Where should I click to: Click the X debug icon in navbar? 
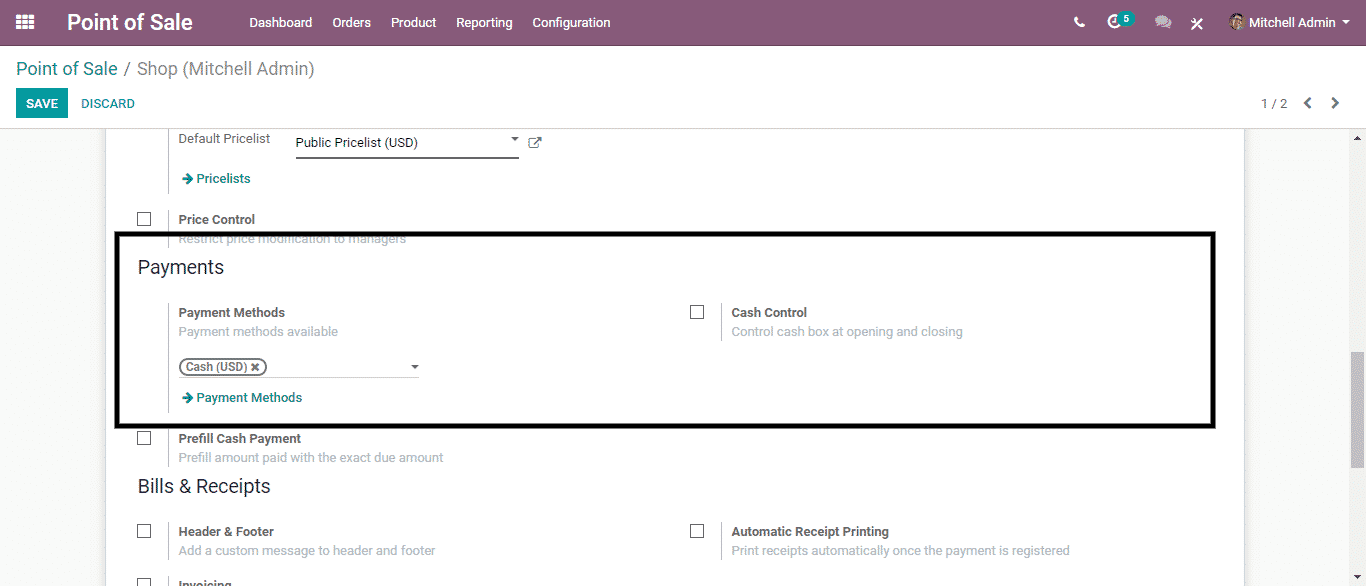(x=1196, y=23)
